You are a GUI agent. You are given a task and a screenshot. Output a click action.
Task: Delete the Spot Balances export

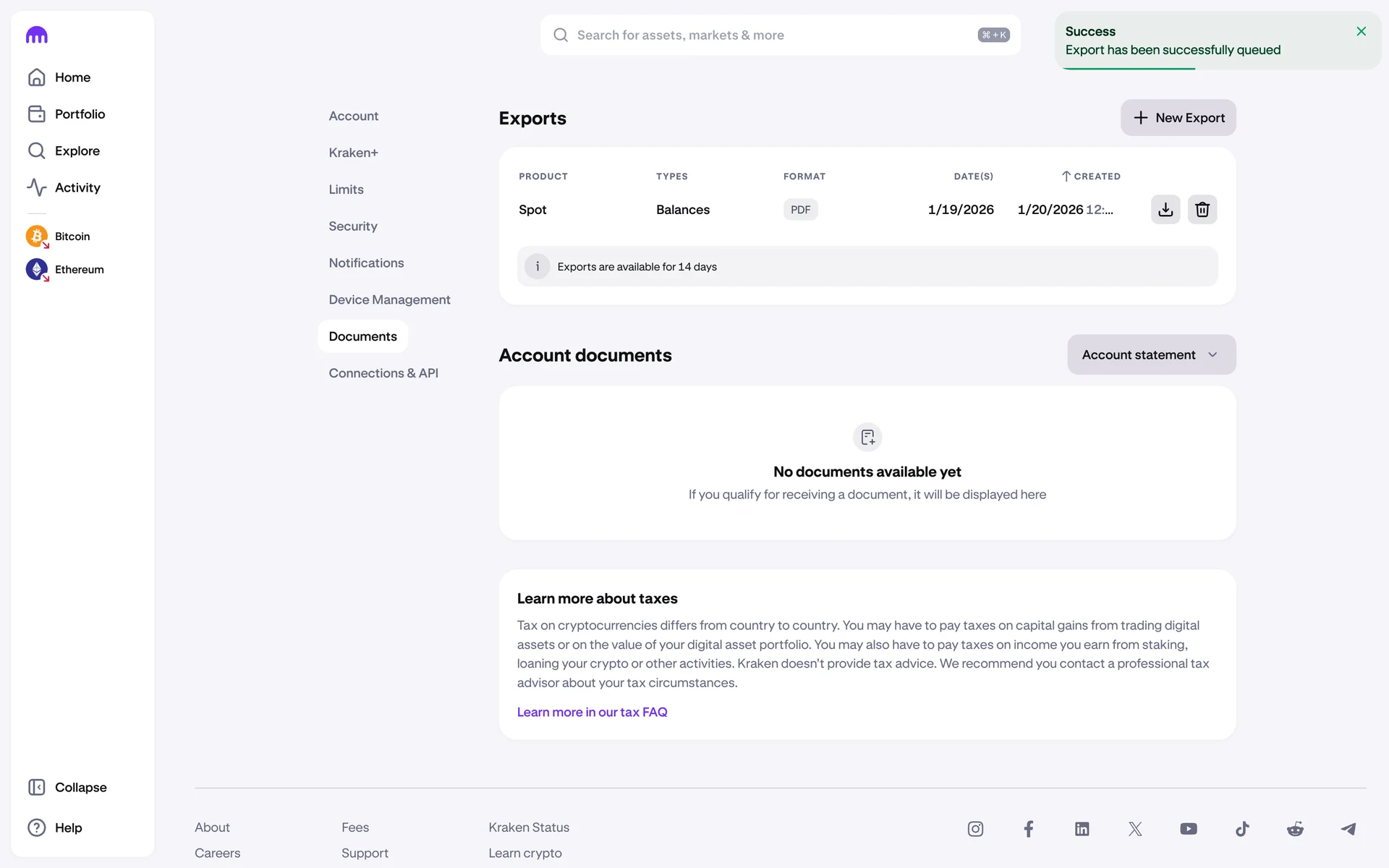tap(1202, 210)
